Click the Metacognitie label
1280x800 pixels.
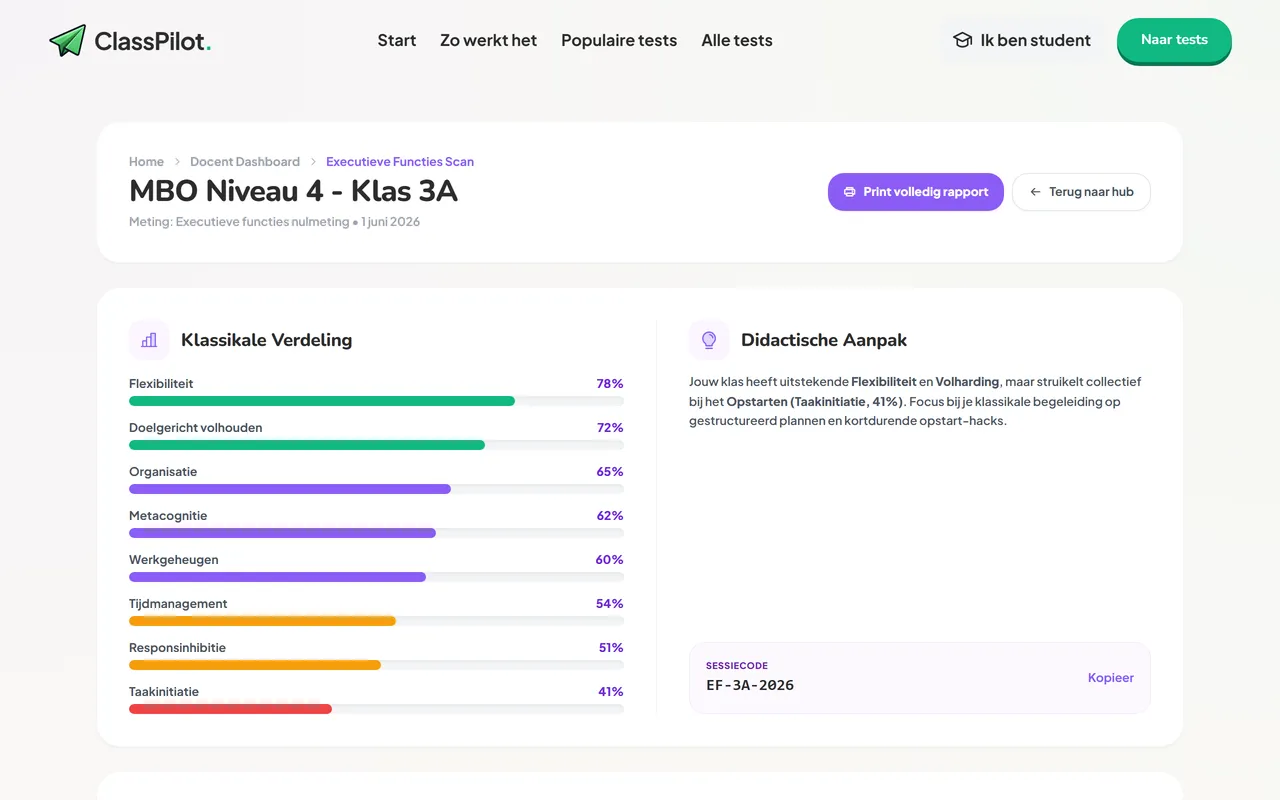[x=168, y=516]
